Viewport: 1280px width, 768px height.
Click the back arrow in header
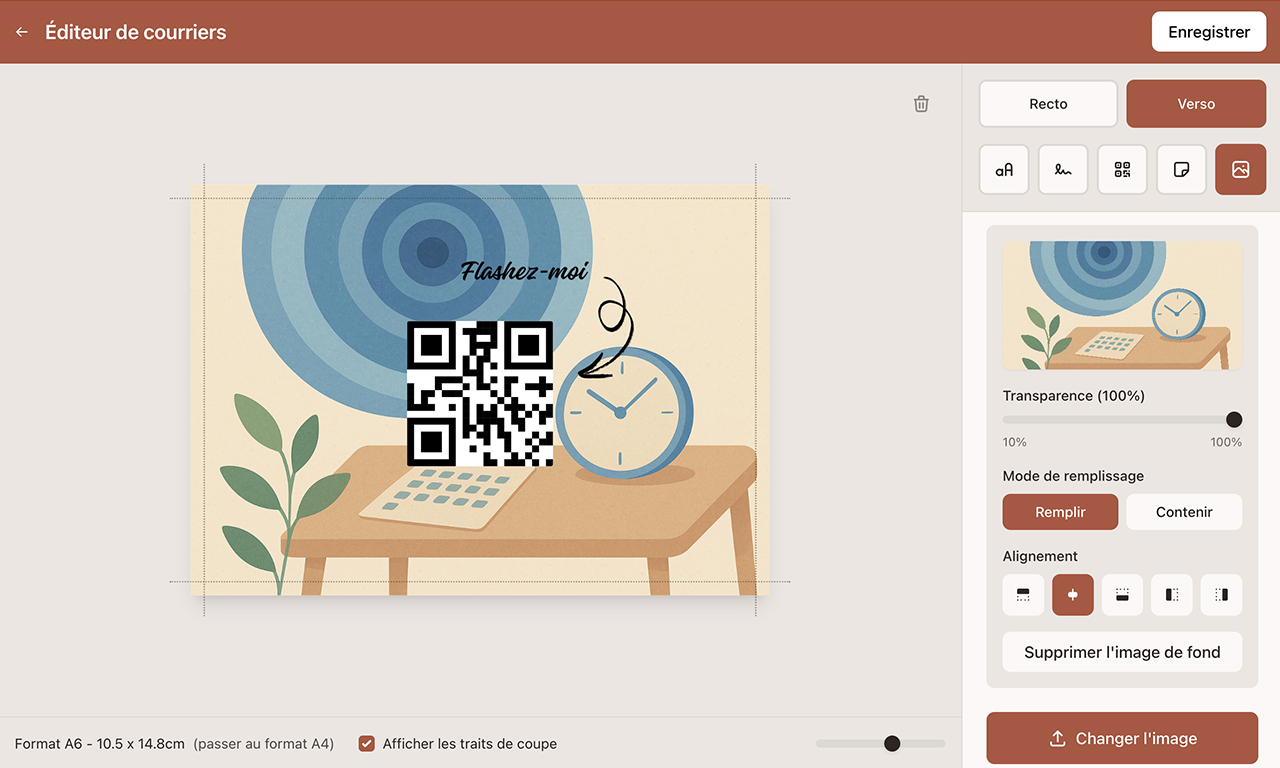22,32
